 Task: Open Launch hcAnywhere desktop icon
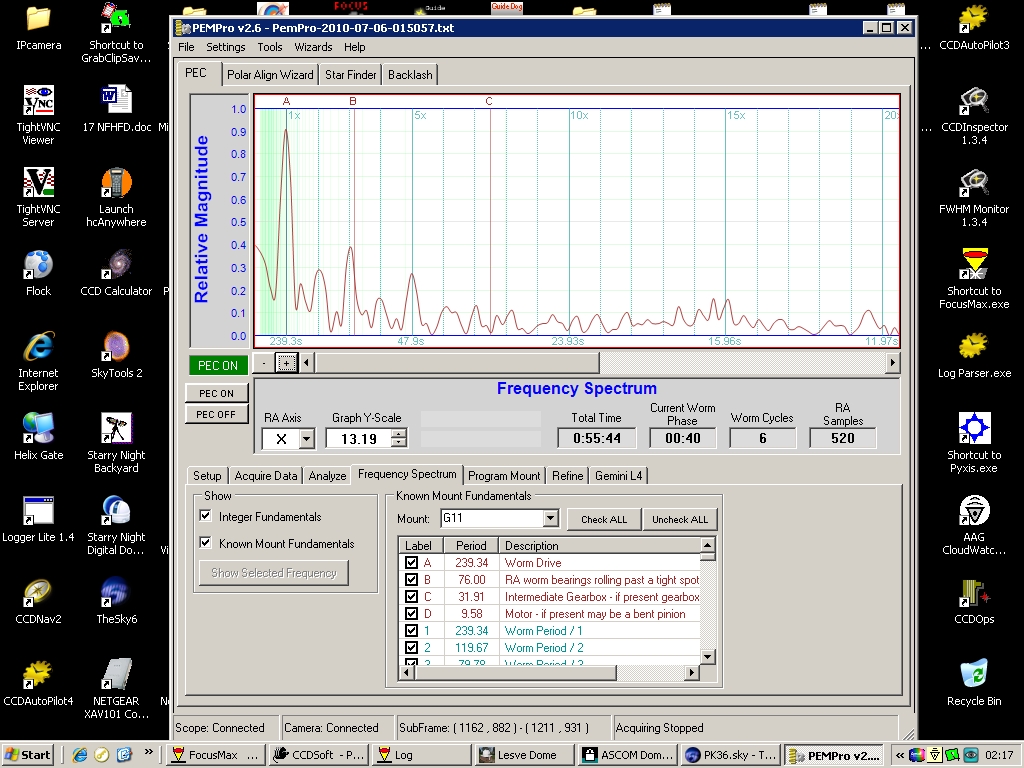(x=117, y=198)
